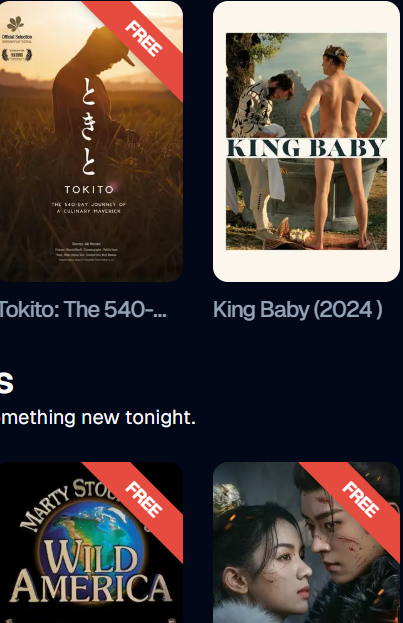Image resolution: width=403 pixels, height=623 pixels.
Task: Open the bloodied couple drama poster
Action: tap(306, 542)
